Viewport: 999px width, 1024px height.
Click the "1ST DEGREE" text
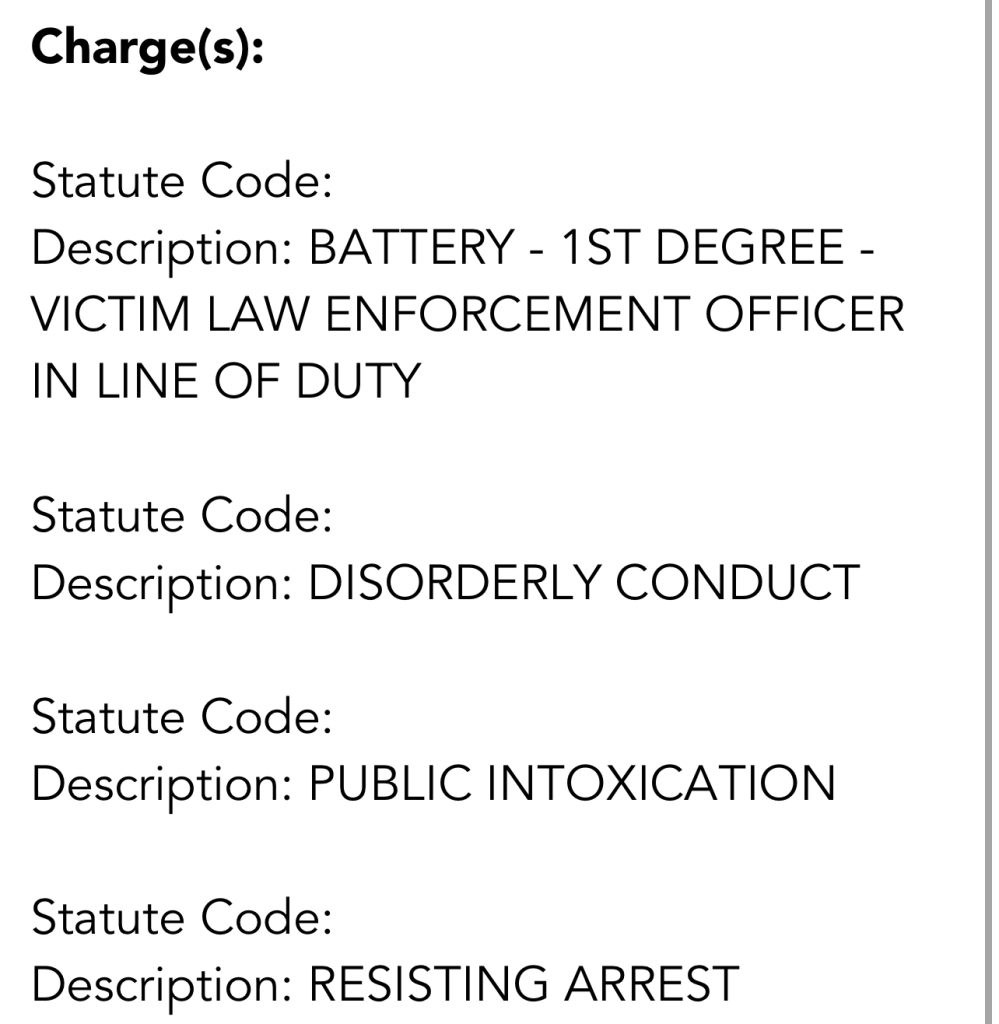coord(702,249)
